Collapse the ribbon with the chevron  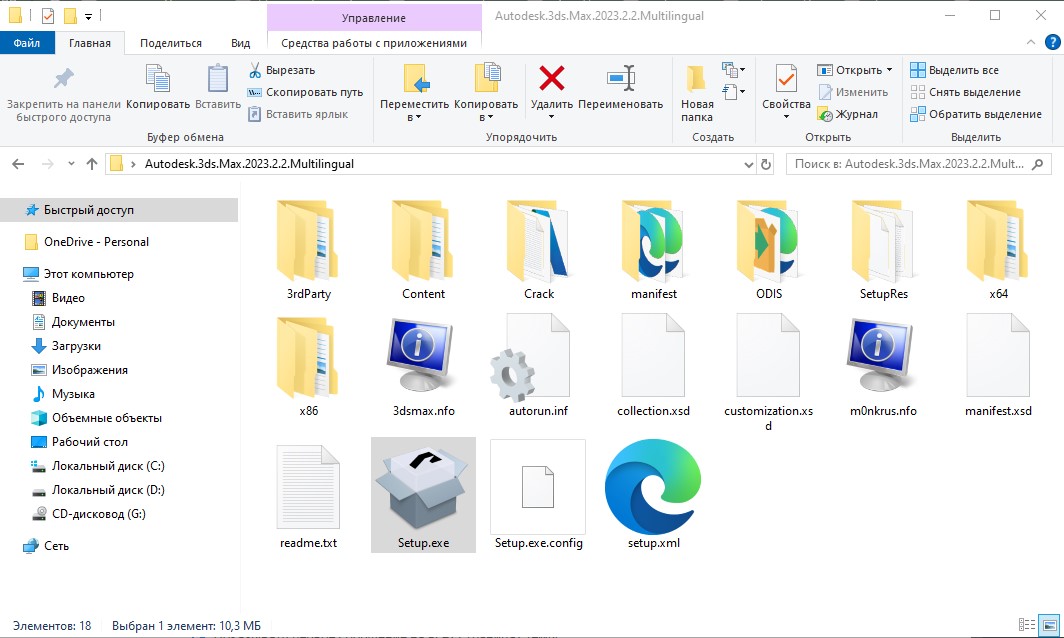[x=1031, y=42]
